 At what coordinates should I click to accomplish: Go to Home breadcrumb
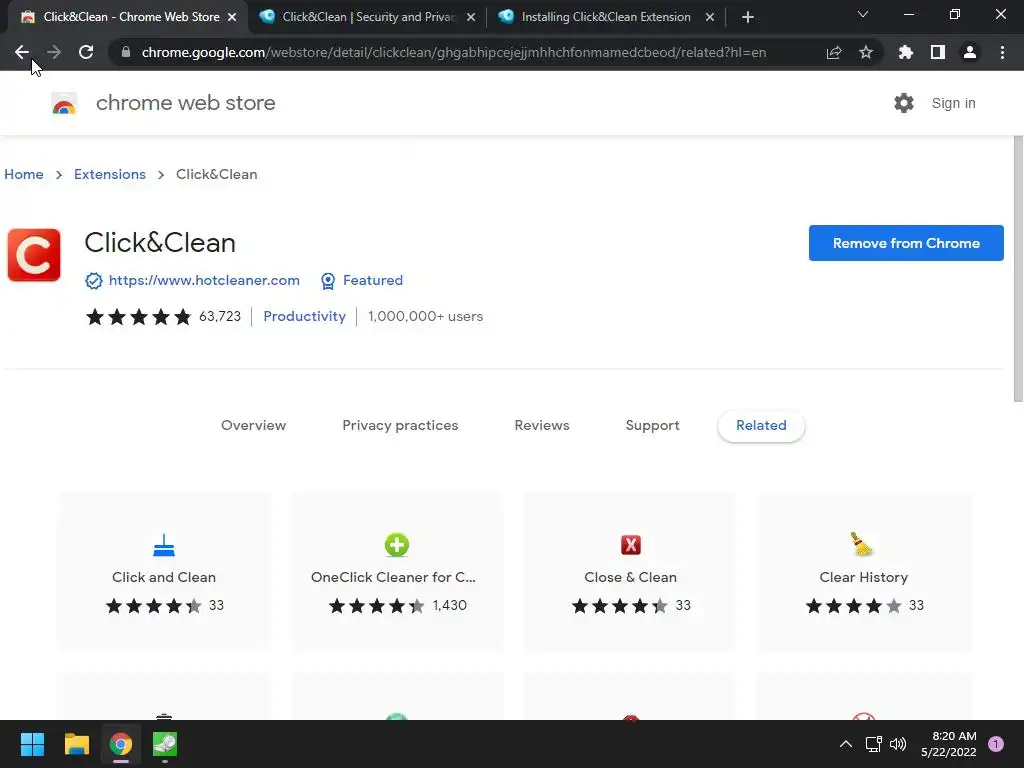coord(24,174)
